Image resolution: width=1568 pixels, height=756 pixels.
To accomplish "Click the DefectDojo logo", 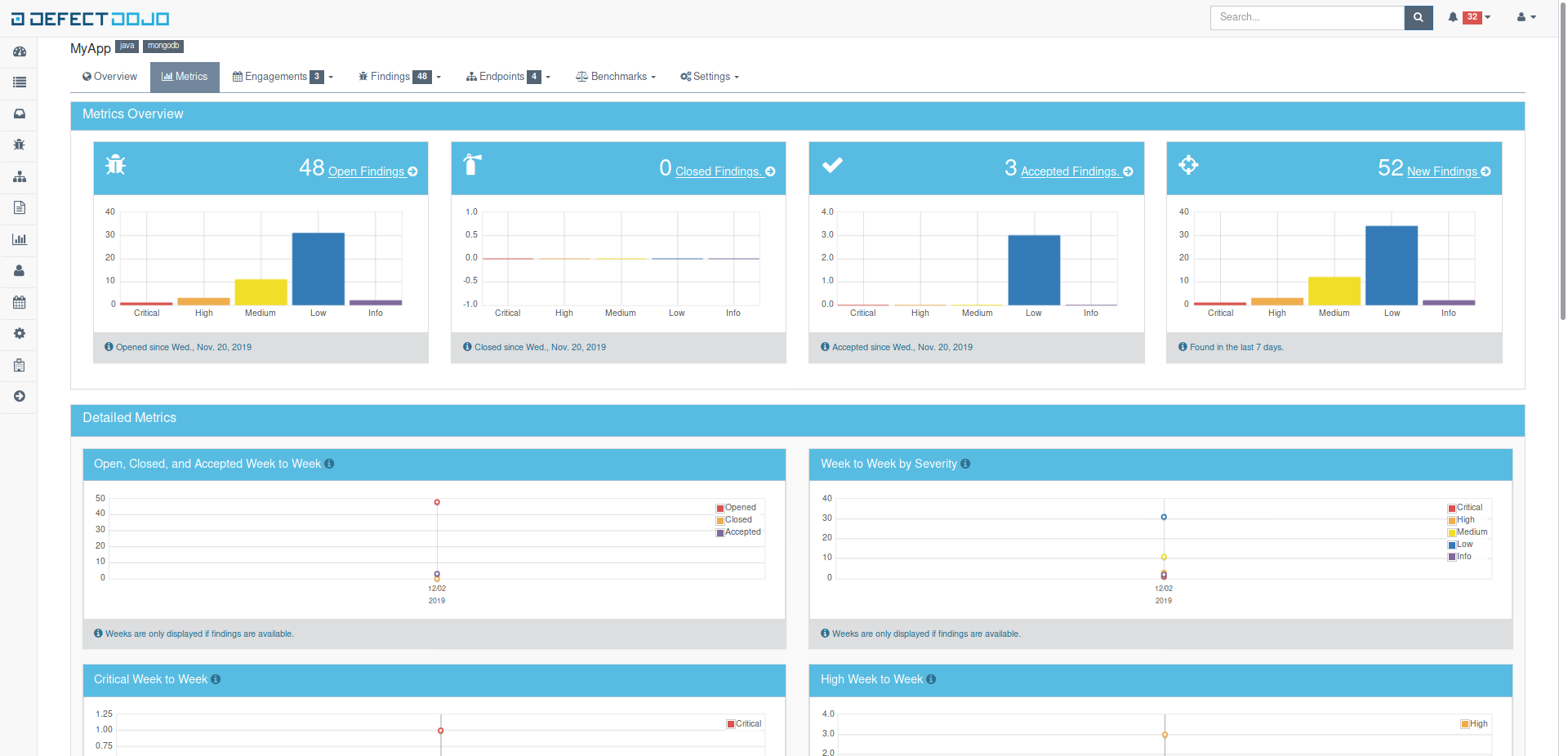I will tap(90, 18).
